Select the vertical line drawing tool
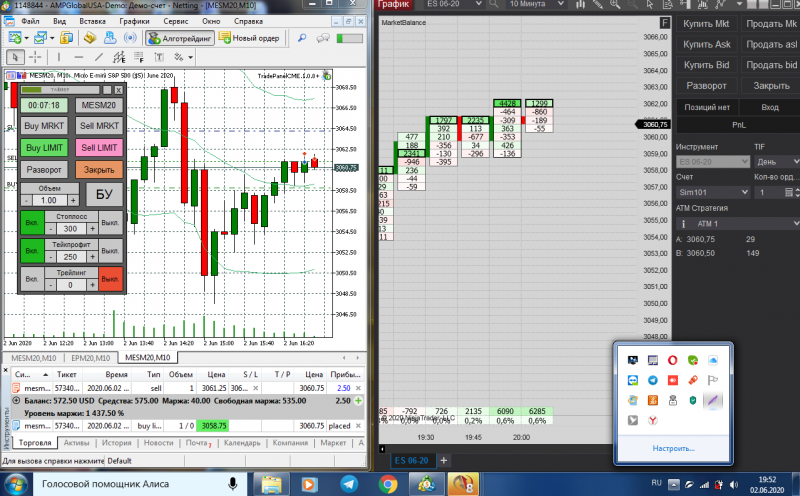This screenshot has width=800, height=496. (x=59, y=57)
